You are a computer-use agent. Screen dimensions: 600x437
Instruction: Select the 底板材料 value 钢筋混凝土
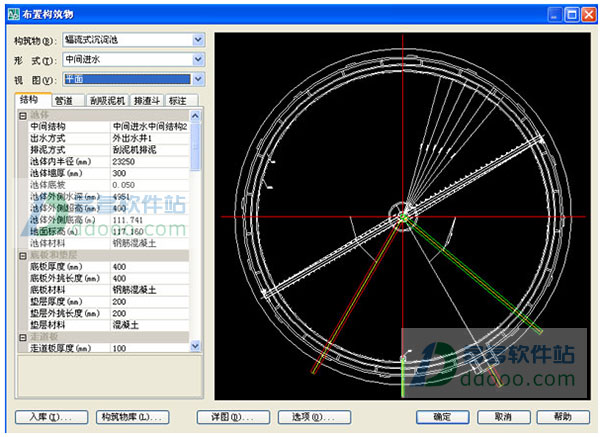(150, 290)
